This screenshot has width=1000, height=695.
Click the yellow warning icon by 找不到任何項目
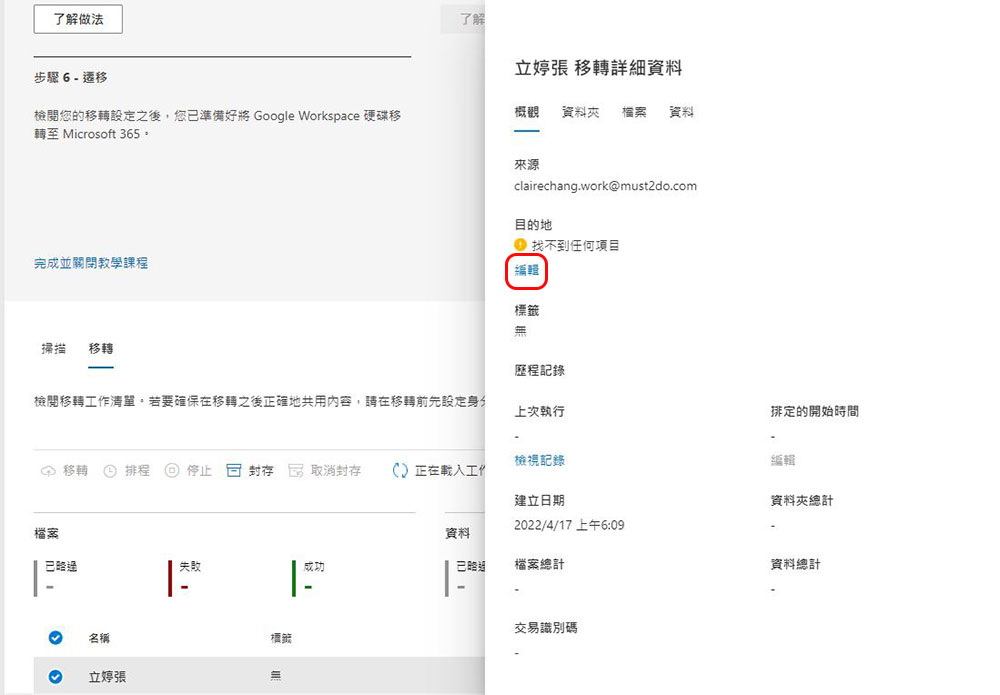coord(520,245)
